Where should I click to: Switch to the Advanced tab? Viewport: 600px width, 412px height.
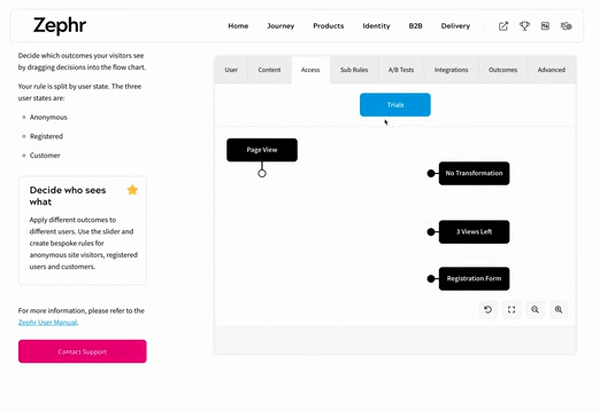(551, 70)
